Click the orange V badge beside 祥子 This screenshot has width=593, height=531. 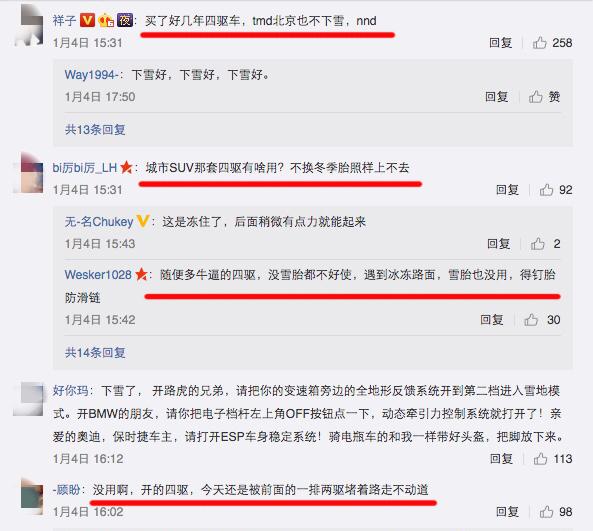(x=87, y=20)
